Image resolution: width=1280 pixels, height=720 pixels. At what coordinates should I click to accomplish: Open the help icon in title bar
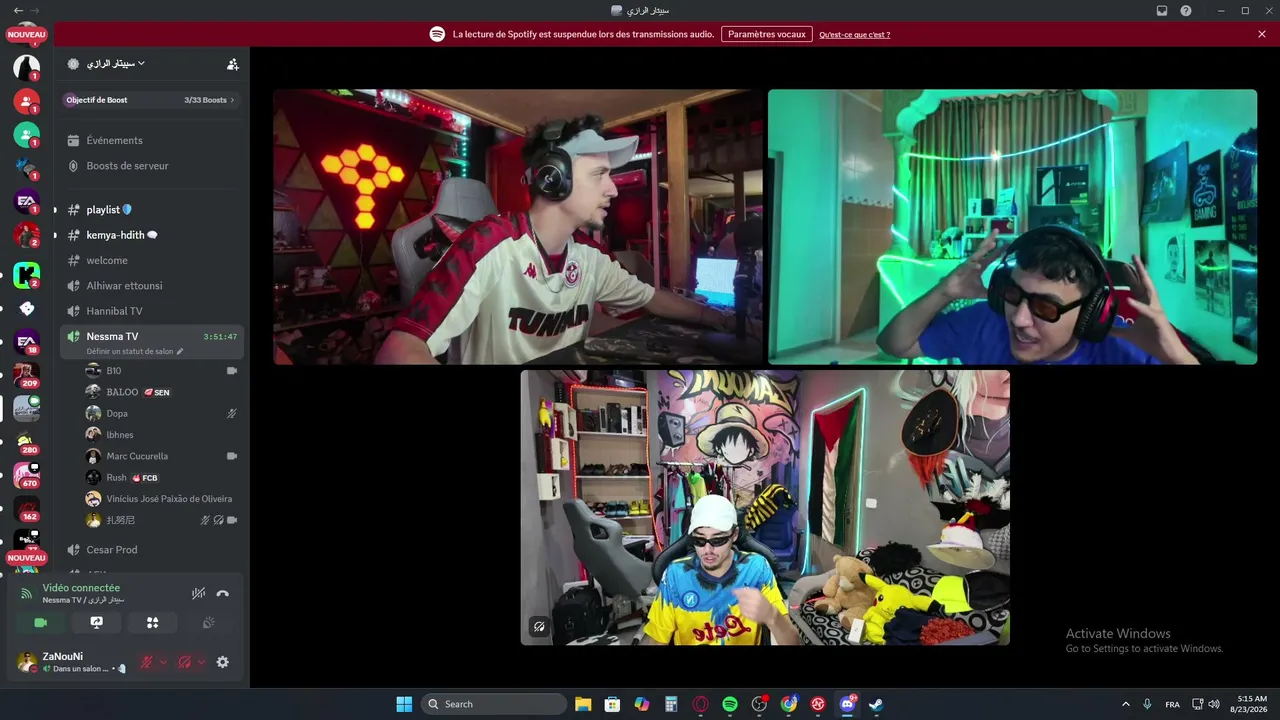coord(1186,11)
